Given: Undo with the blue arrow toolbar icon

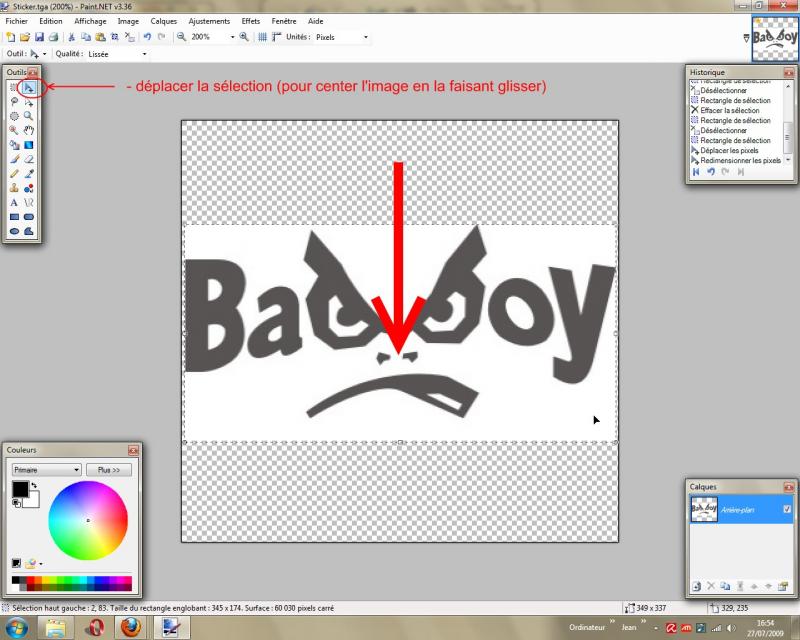Looking at the screenshot, I should click(x=147, y=37).
